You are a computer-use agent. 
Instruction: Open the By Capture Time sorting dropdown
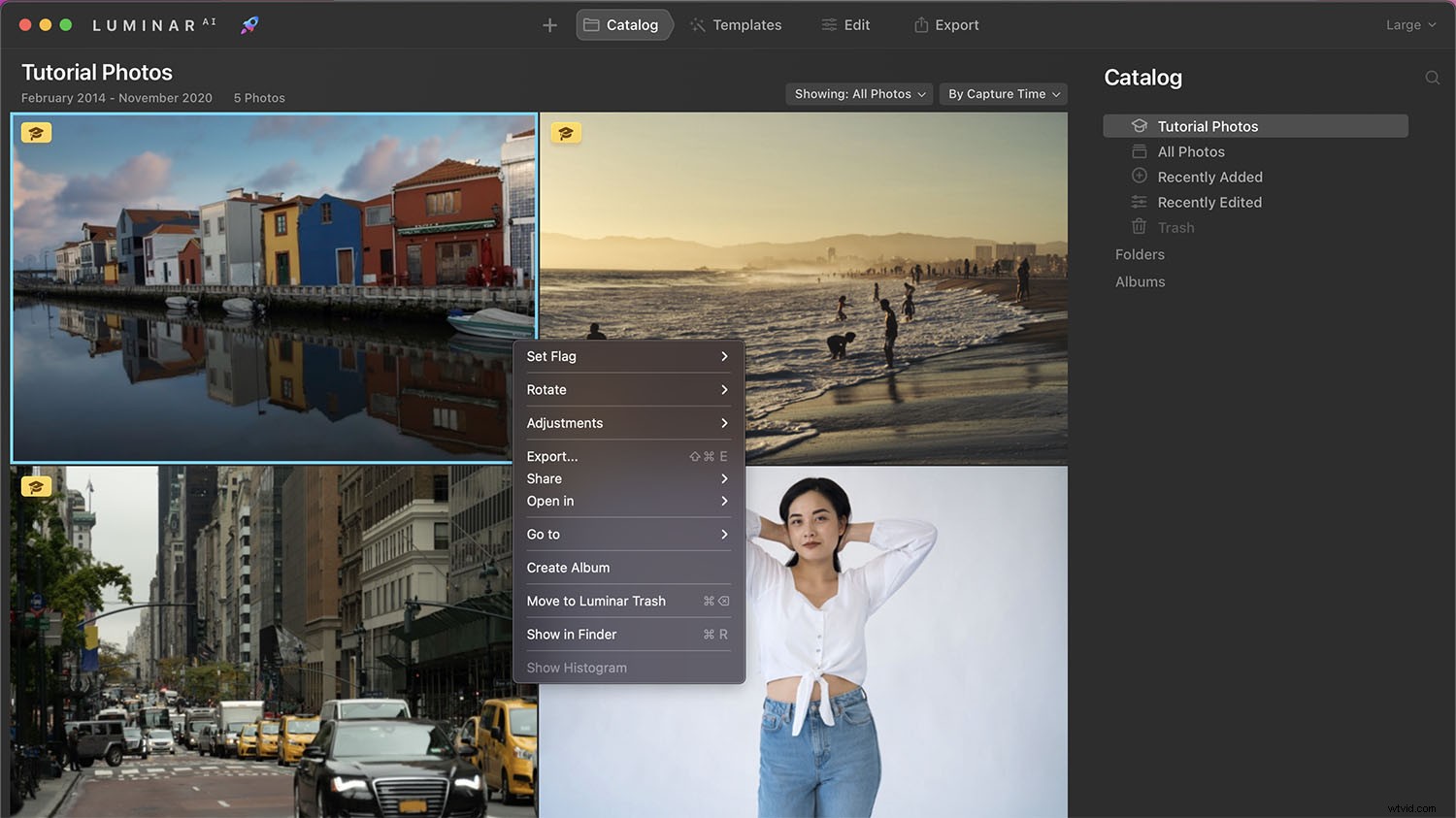click(x=1003, y=93)
